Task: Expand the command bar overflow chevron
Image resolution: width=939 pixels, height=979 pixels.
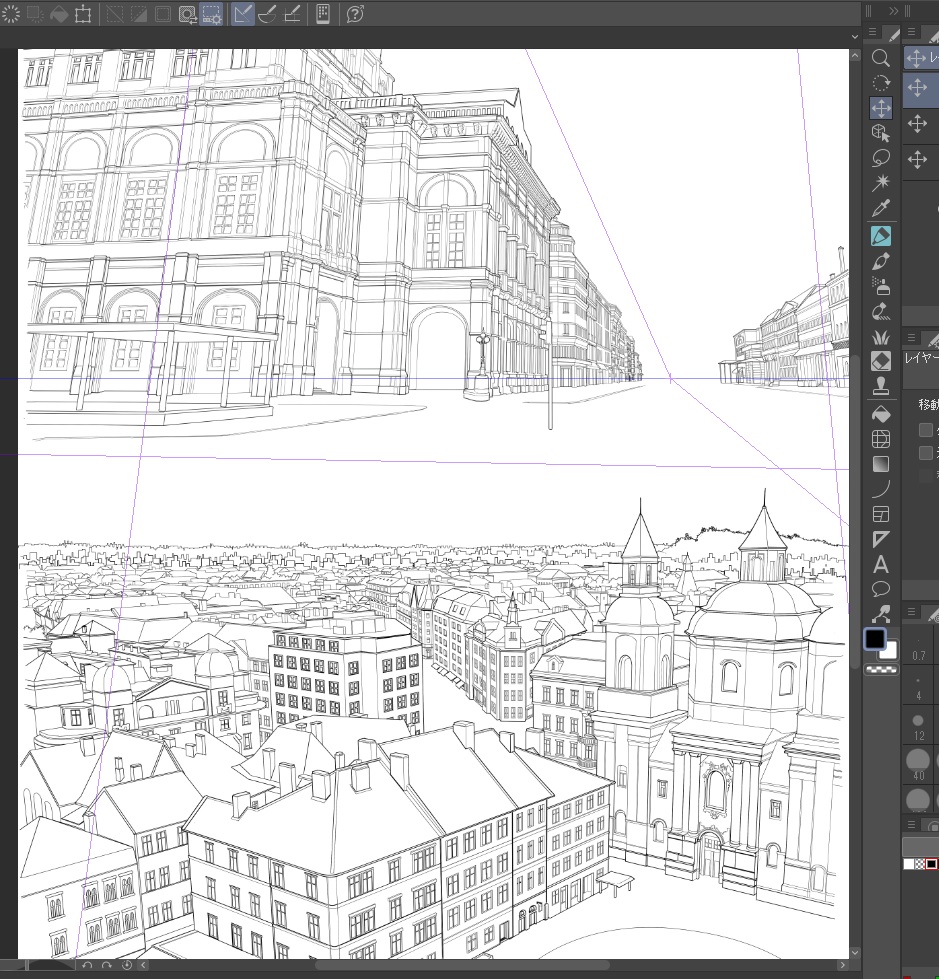Action: pos(855,37)
